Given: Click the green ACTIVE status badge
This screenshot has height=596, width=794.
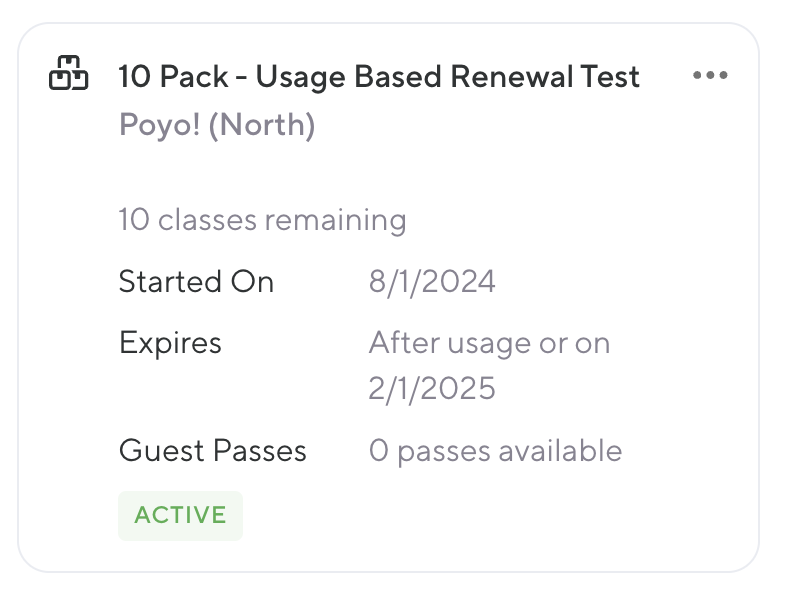Looking at the screenshot, I should (180, 516).
